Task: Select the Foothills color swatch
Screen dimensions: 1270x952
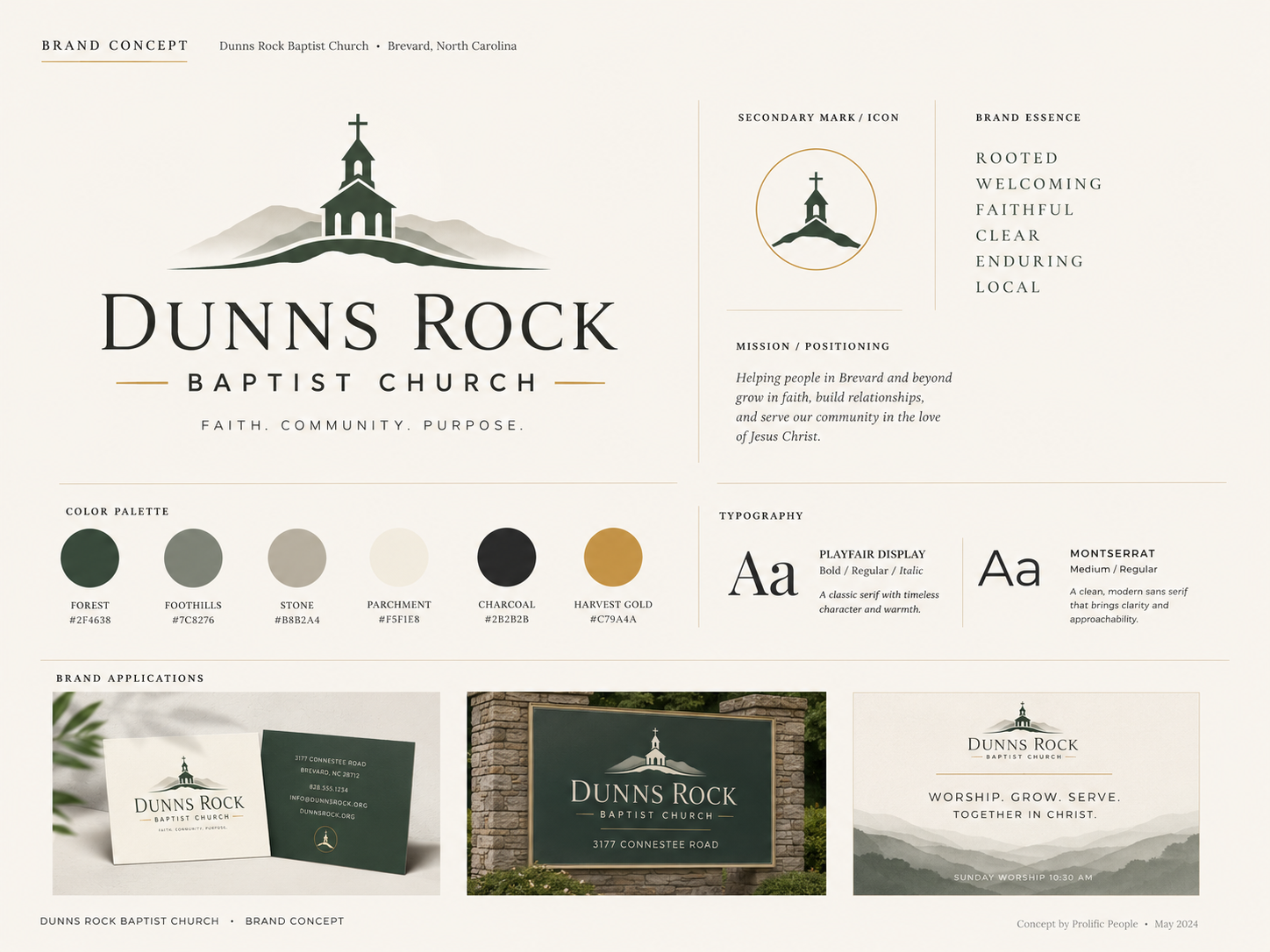Action: tap(193, 558)
